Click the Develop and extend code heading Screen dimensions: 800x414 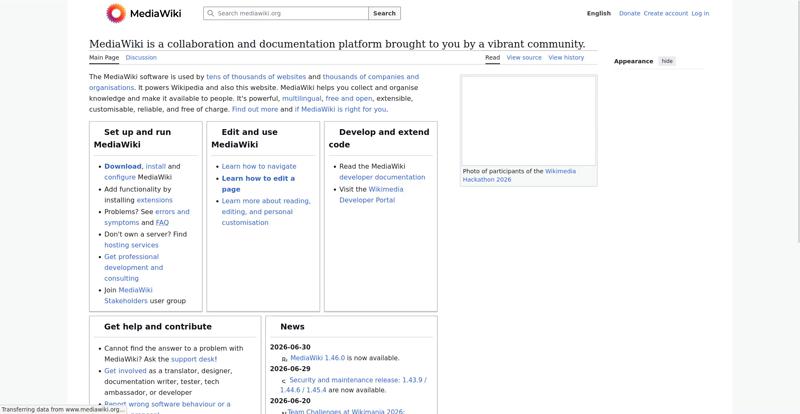(379, 138)
